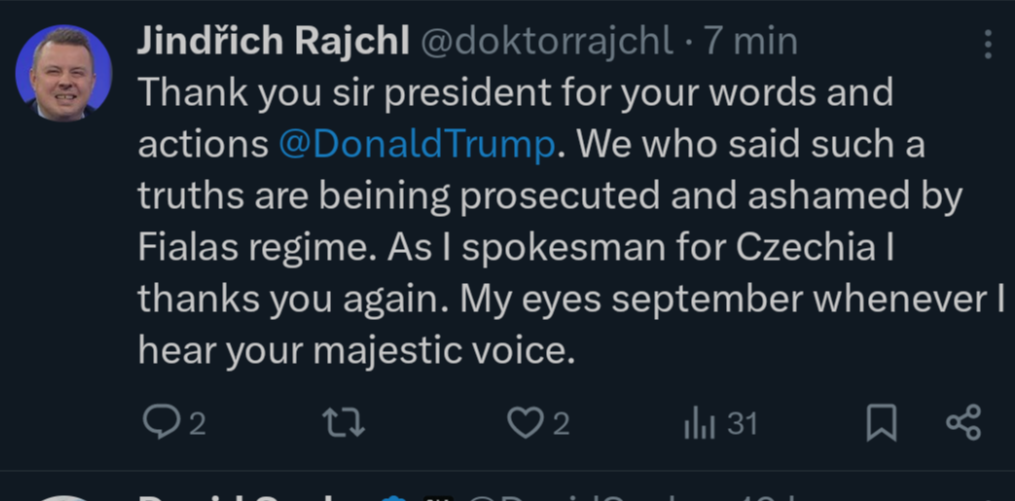
Task: Share the tweet via share icon
Action: pyautogui.click(x=963, y=423)
